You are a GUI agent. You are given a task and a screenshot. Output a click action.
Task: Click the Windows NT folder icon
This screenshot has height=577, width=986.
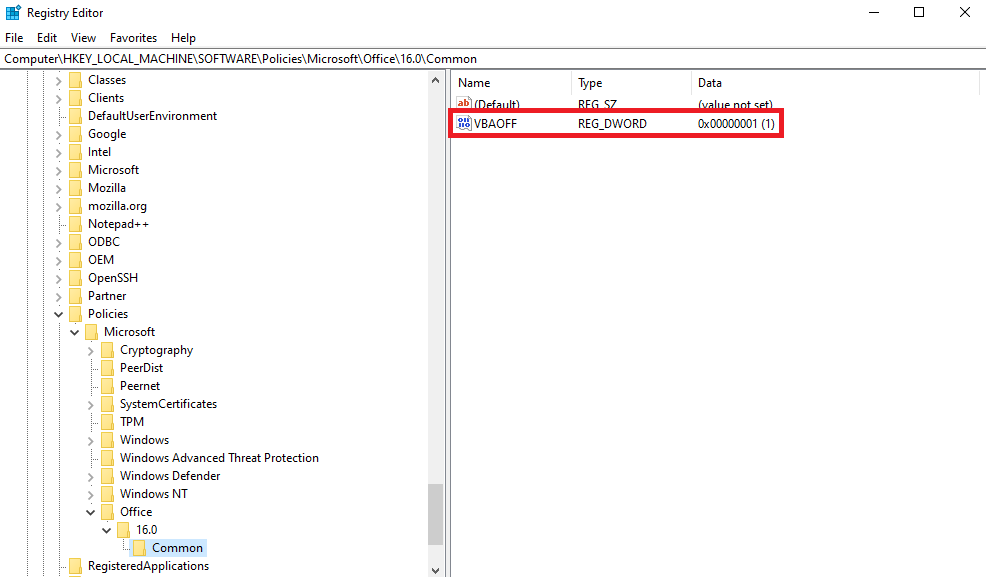point(108,494)
